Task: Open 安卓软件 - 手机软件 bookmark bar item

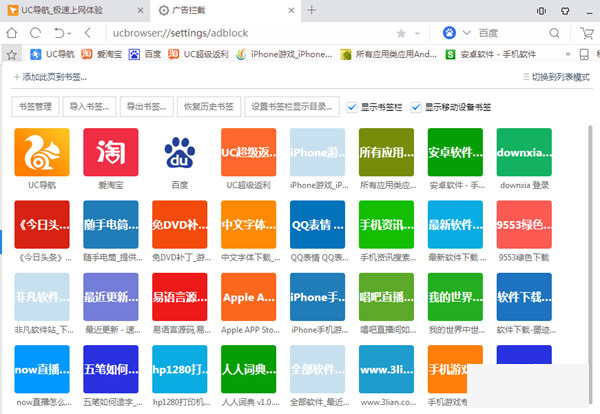Action: pyautogui.click(x=491, y=54)
